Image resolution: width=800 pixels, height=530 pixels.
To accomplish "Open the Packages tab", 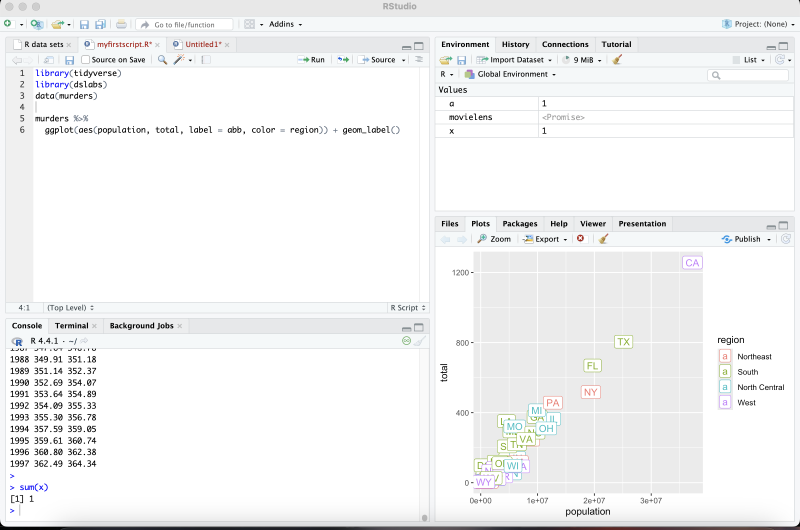I will pos(519,224).
